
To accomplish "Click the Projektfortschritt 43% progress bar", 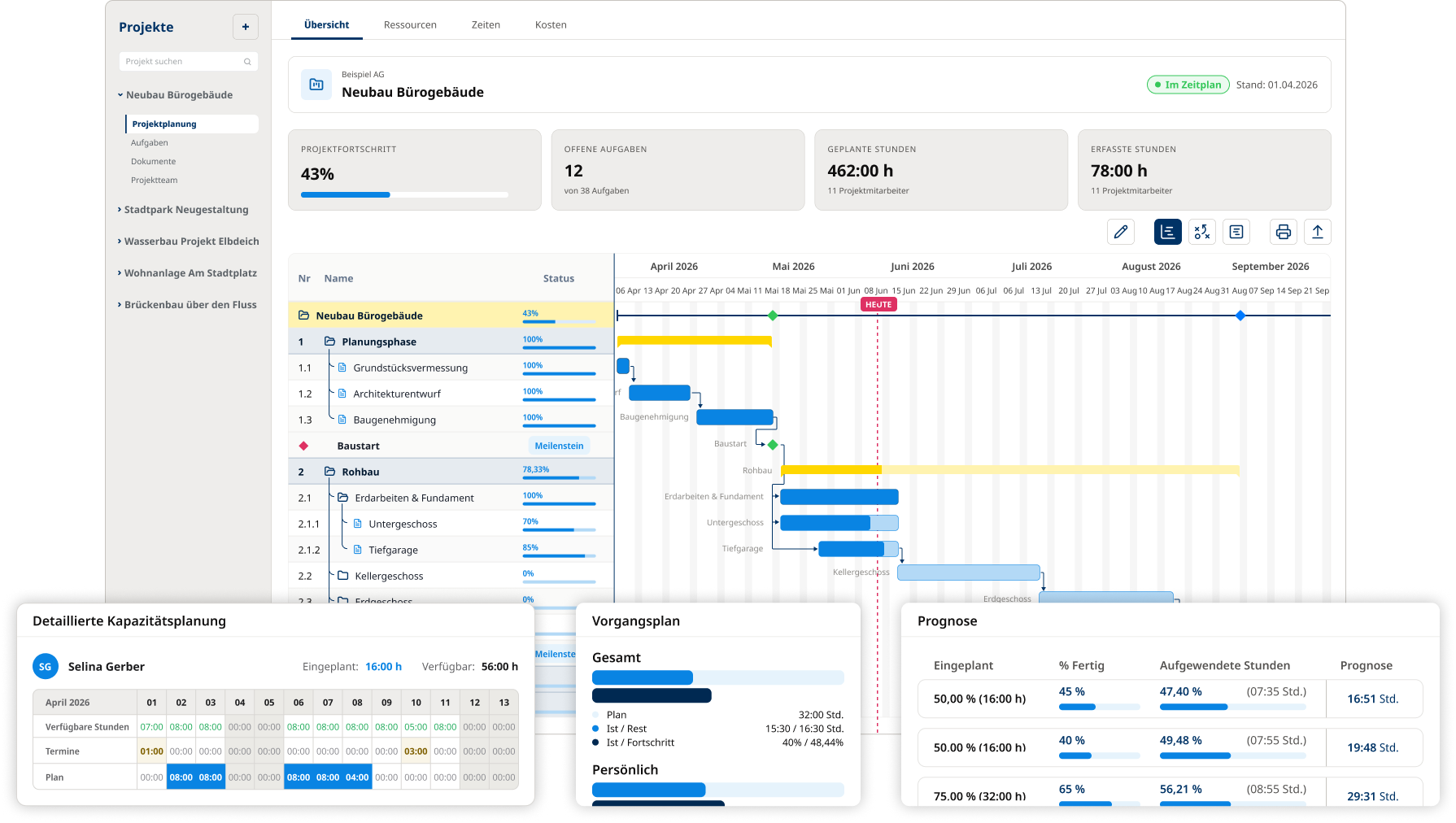I will tap(404, 195).
